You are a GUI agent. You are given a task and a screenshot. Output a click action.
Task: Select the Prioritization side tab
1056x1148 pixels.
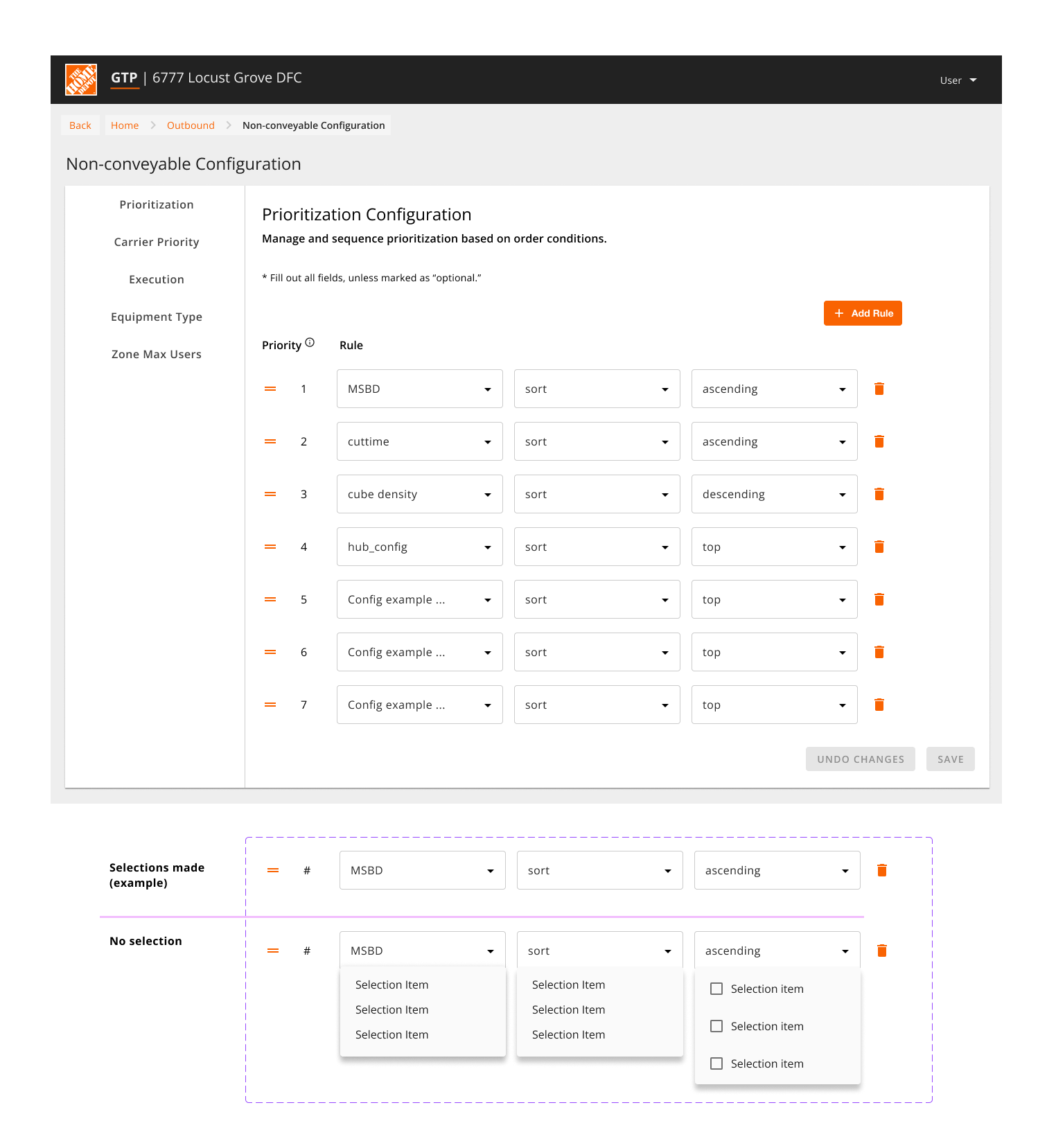click(x=157, y=204)
